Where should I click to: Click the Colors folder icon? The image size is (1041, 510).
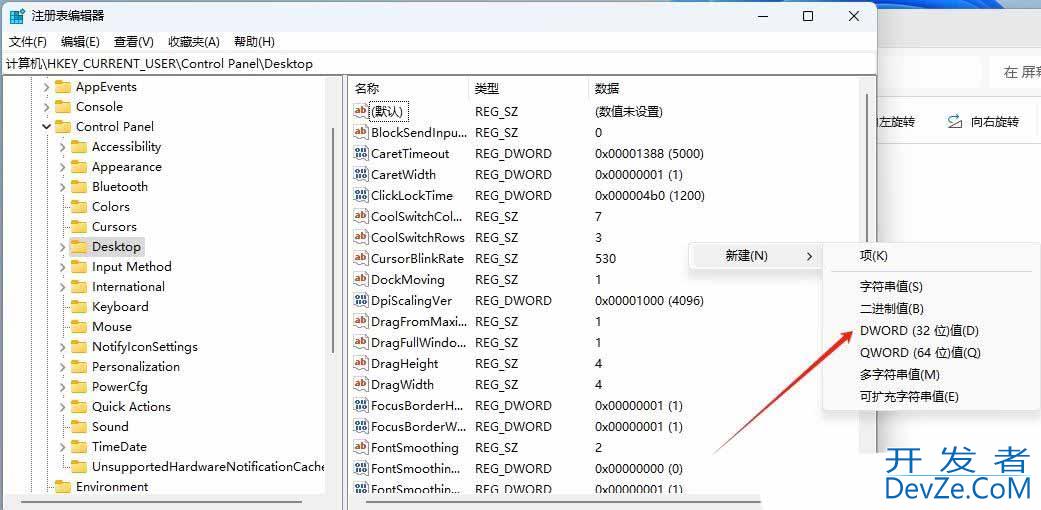79,207
